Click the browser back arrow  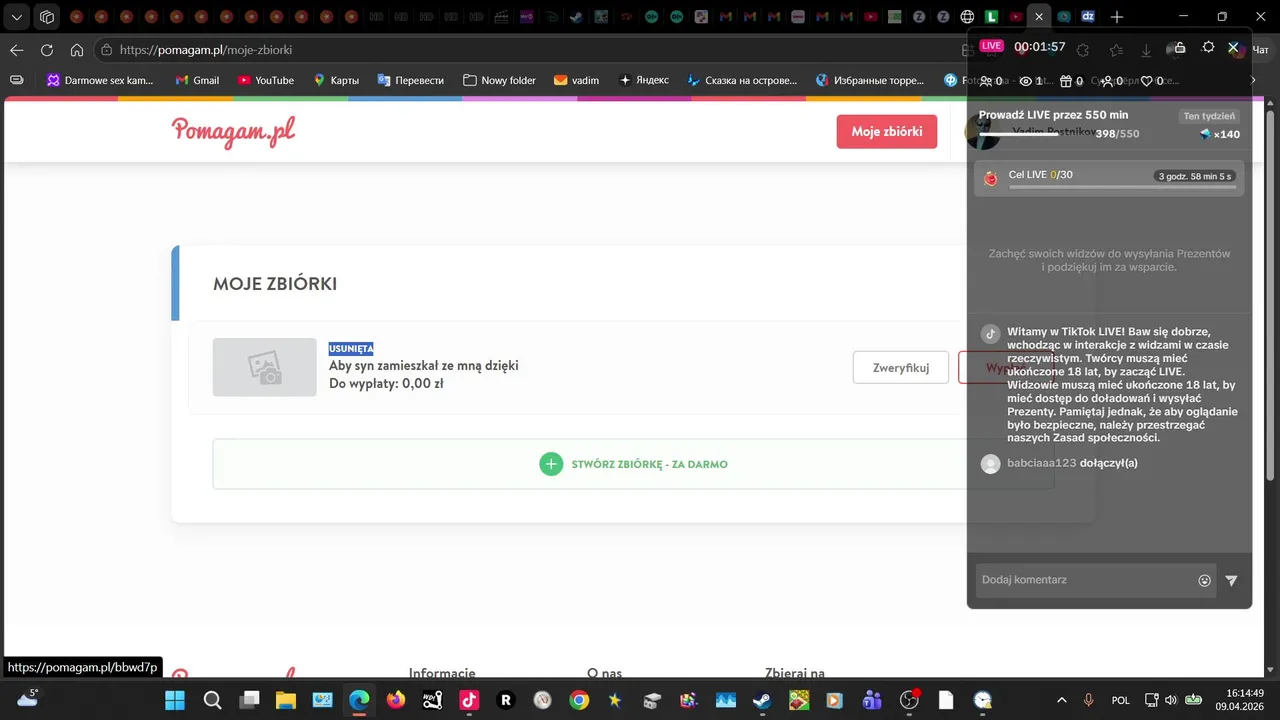pyautogui.click(x=16, y=50)
